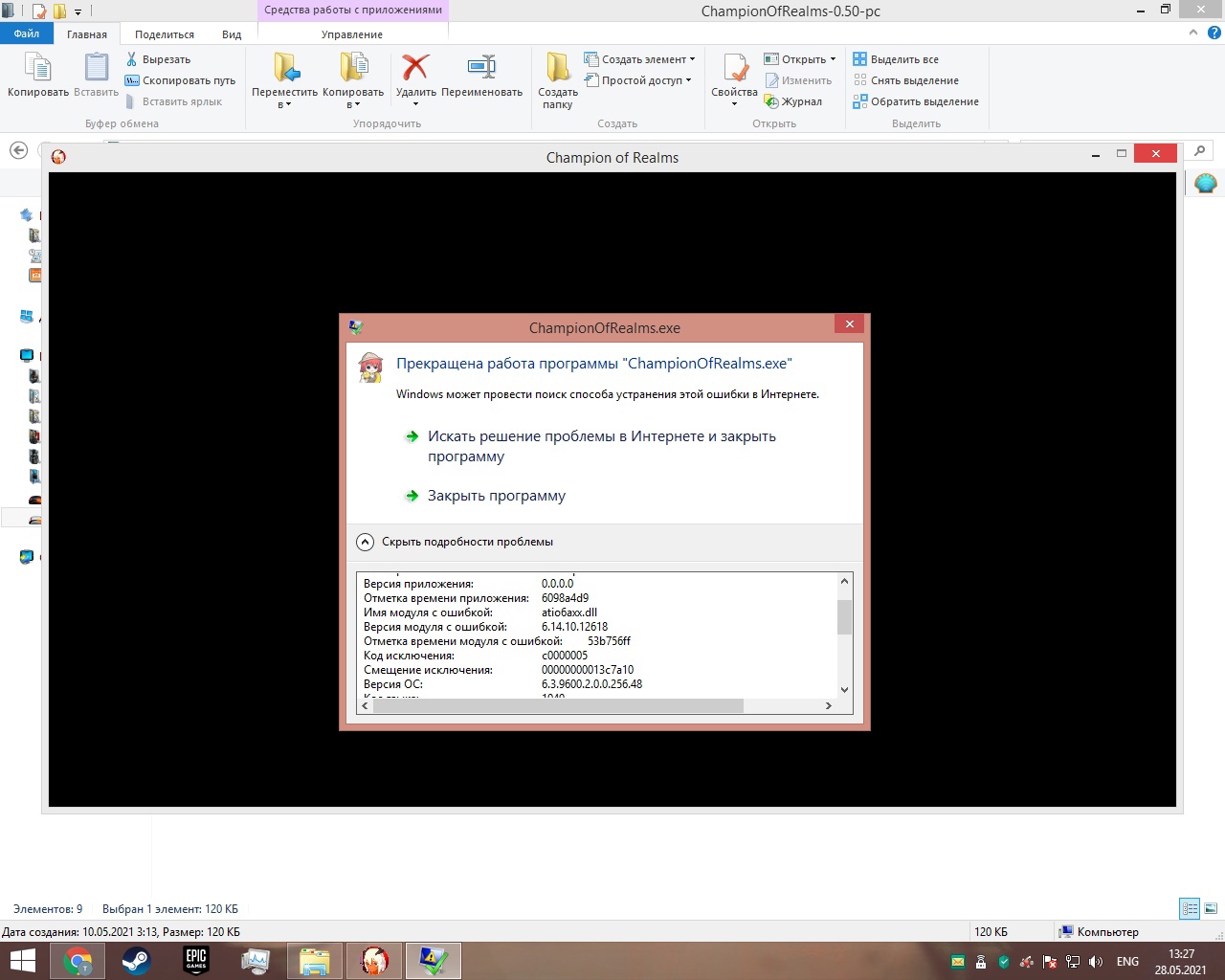Close the ChampionOfRealms.exe error dialog

849,324
